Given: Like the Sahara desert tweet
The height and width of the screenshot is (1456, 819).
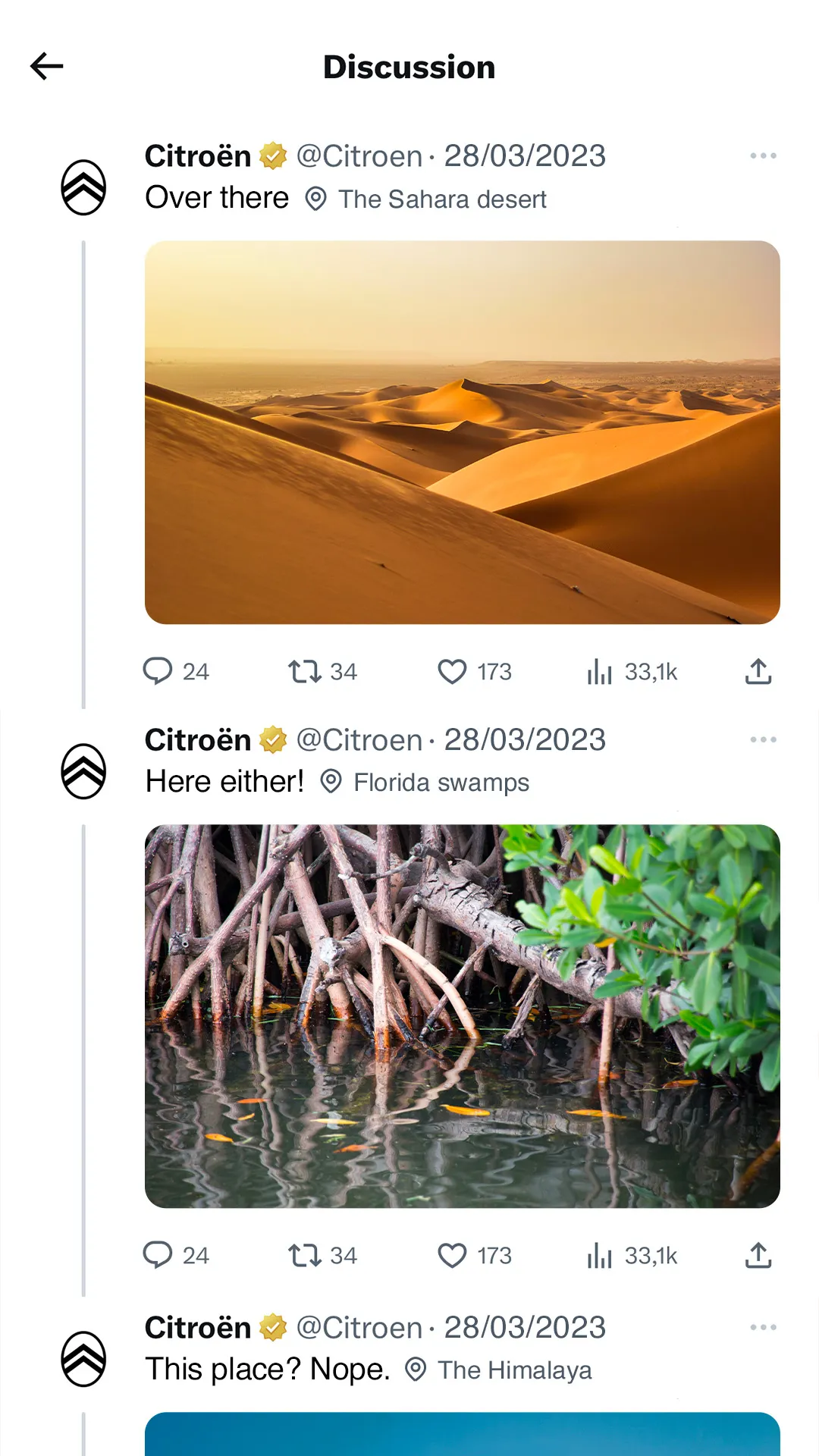Looking at the screenshot, I should (x=452, y=671).
